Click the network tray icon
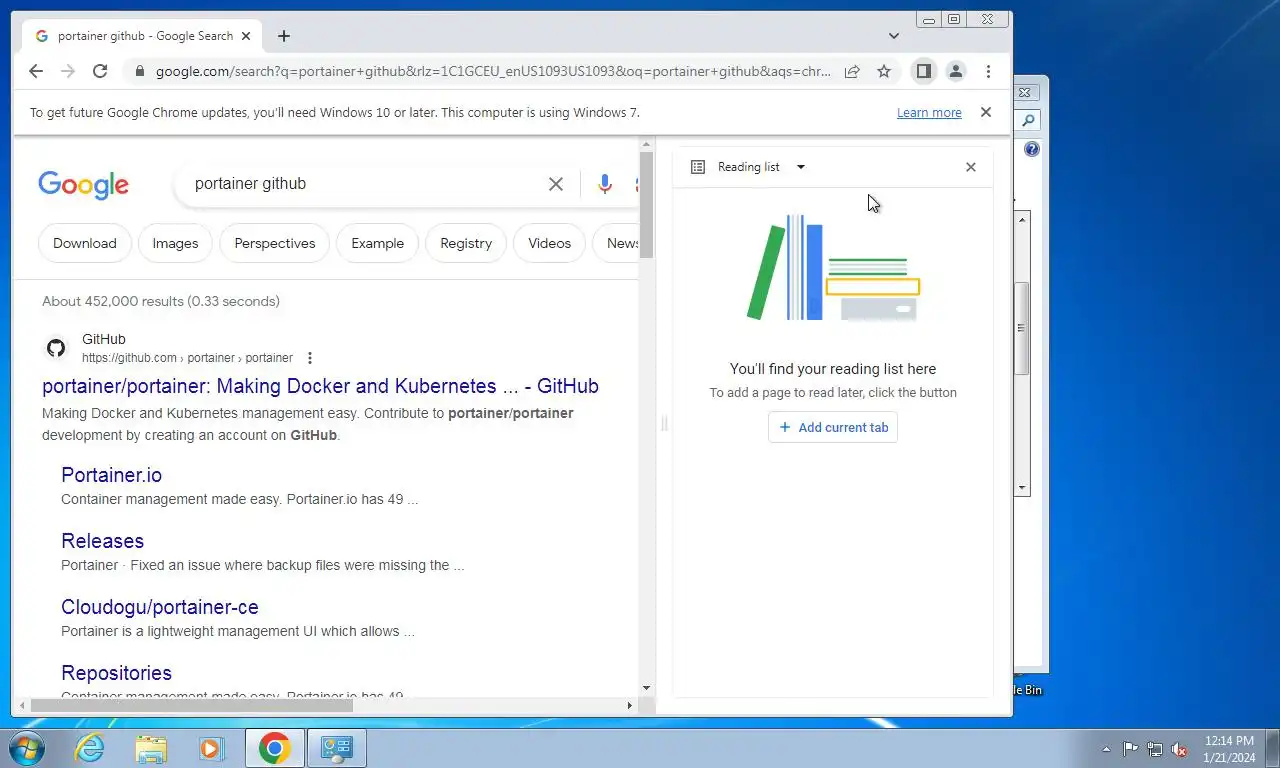The width and height of the screenshot is (1280, 768). 1155,749
